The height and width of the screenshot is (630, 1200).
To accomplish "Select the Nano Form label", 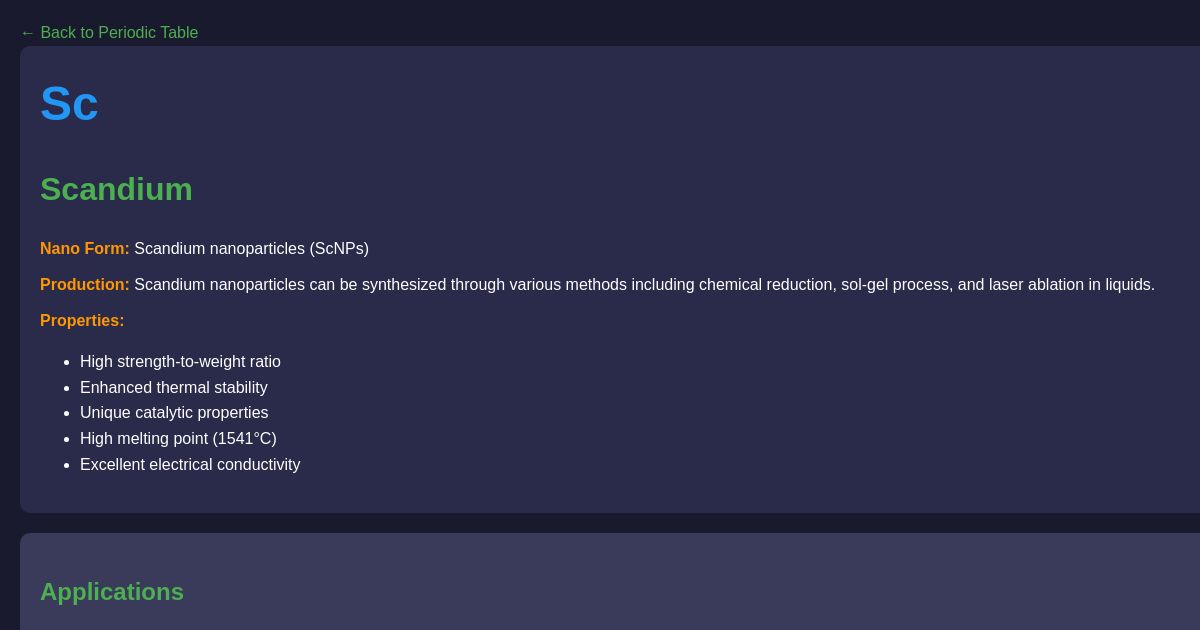I will (x=85, y=249).
